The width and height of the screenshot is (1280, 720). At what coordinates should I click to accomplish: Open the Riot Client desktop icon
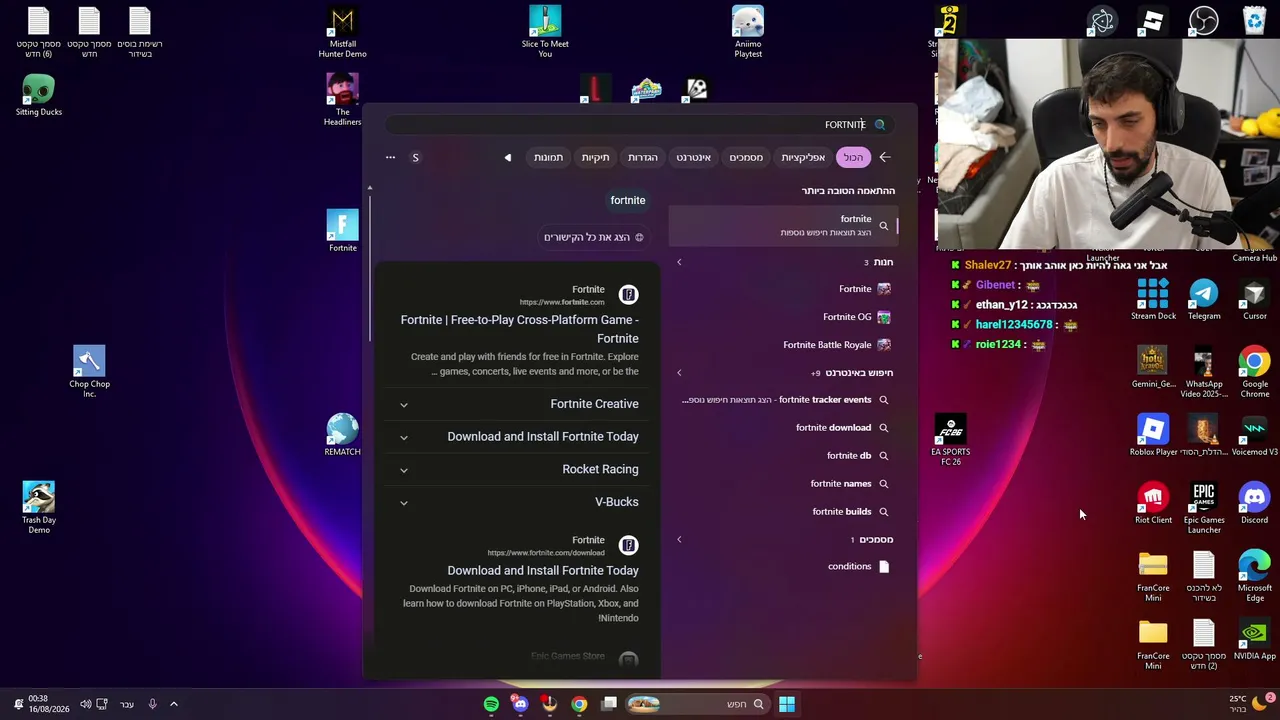point(1153,504)
